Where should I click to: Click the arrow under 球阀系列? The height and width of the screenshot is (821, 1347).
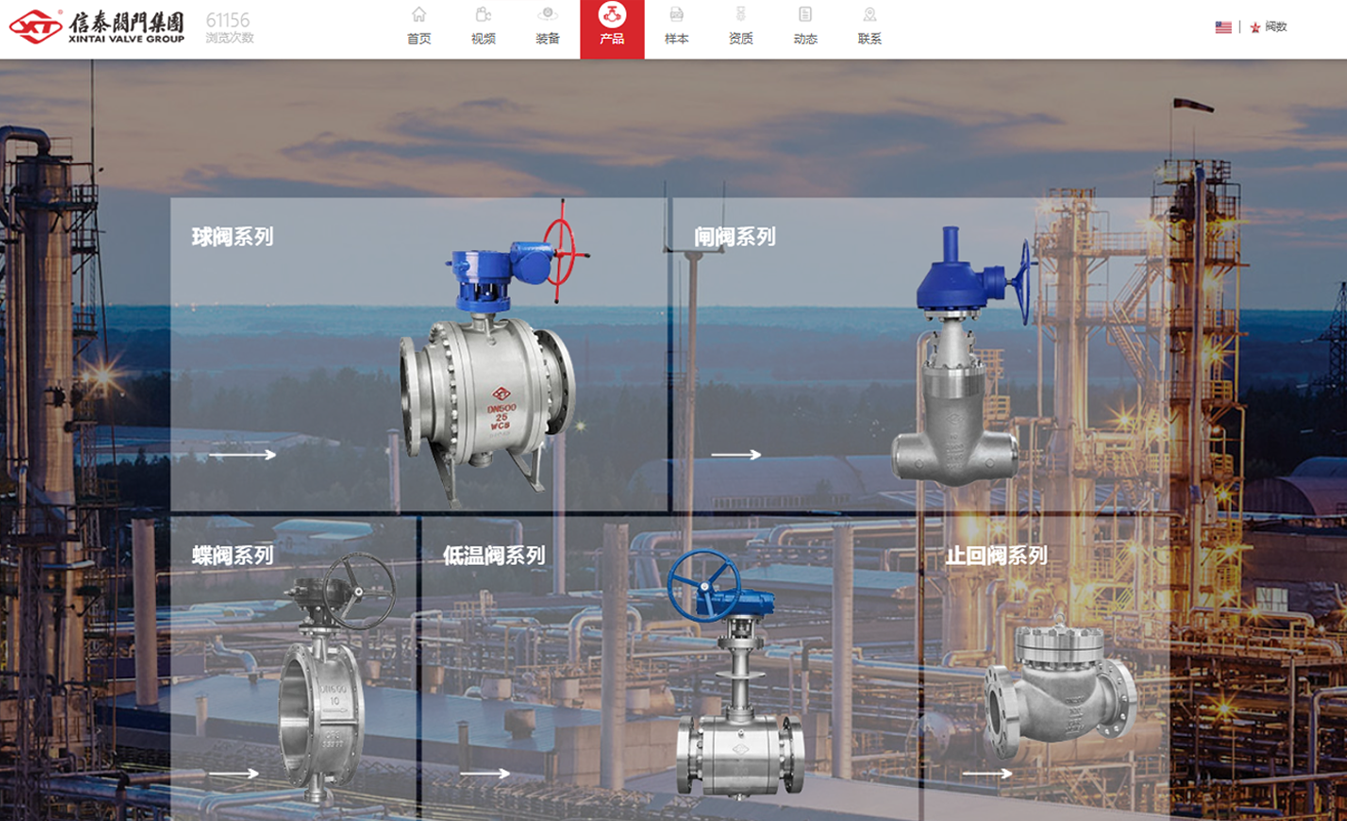coord(242,455)
